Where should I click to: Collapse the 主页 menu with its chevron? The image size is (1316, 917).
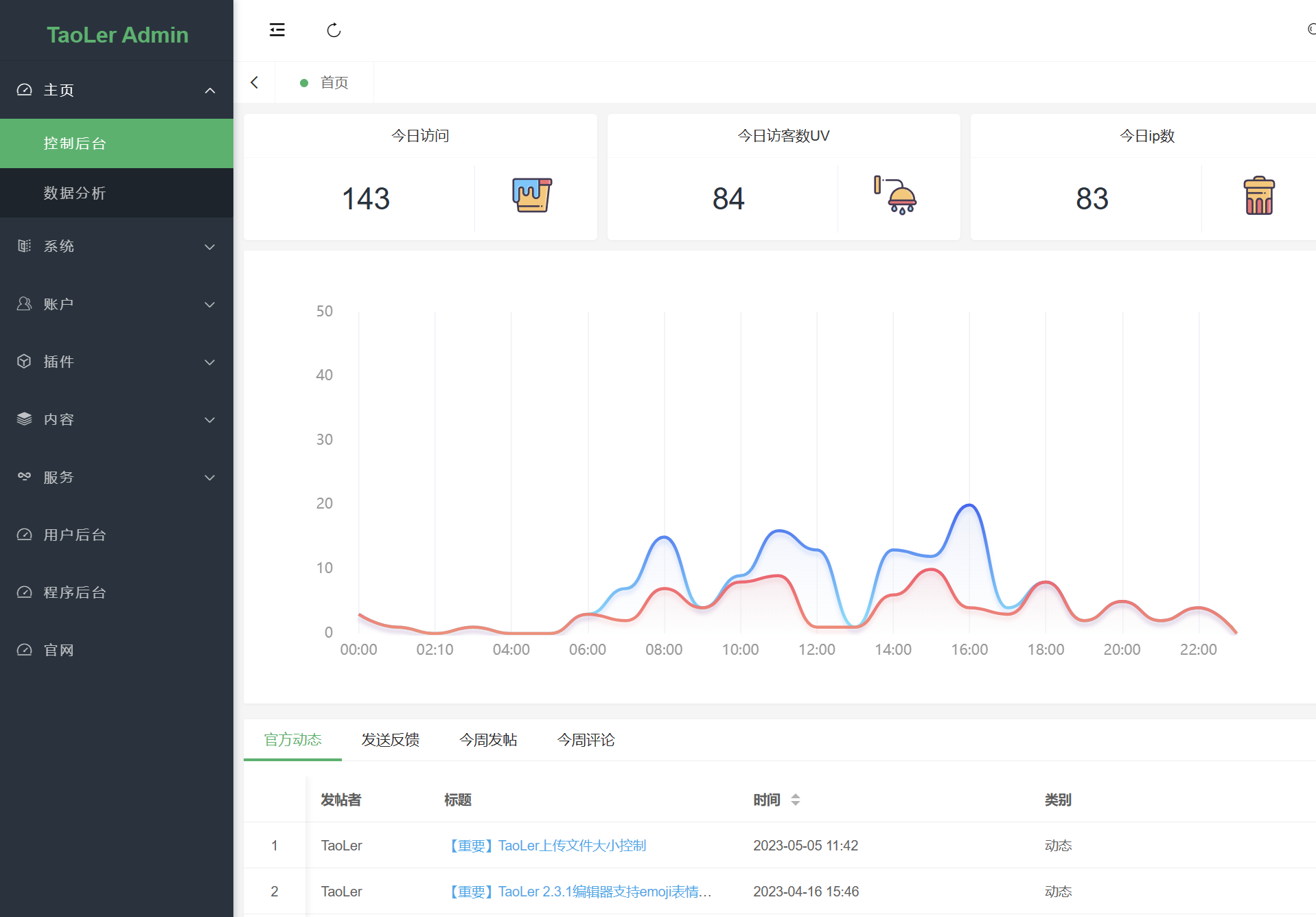pos(210,91)
